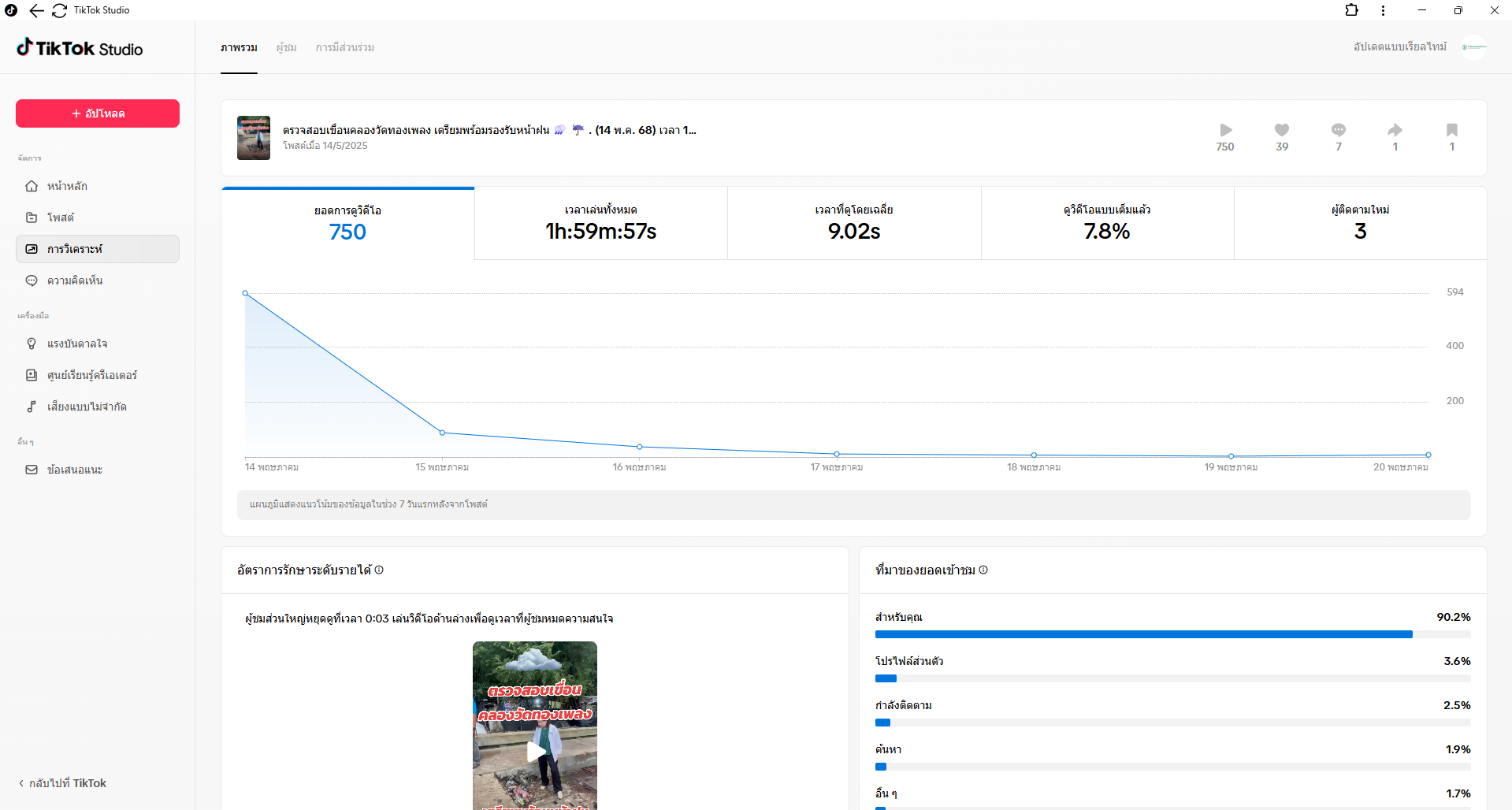
Task: Click the 20 May data point on chart
Action: coord(1428,455)
